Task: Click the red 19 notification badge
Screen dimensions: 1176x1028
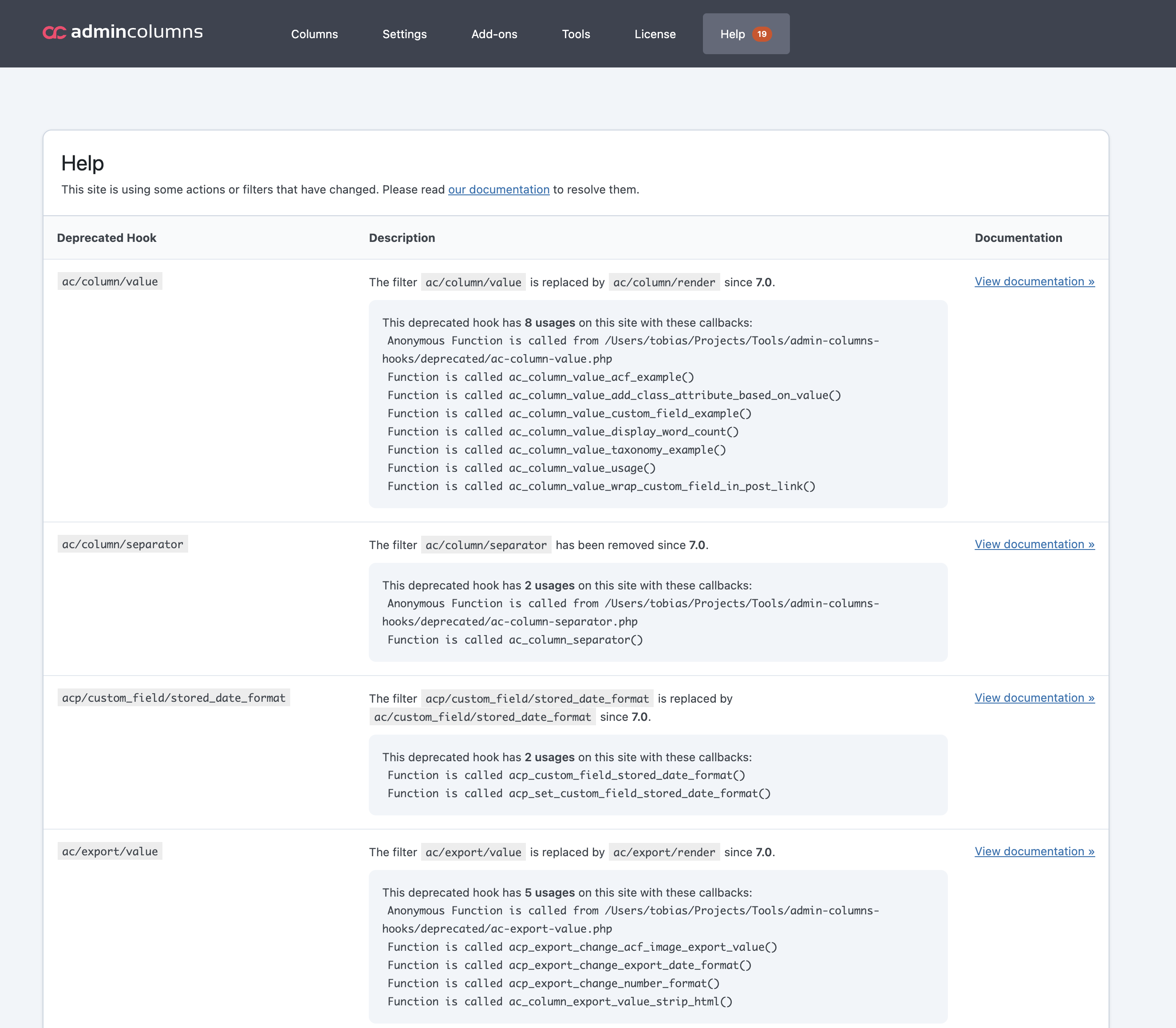Action: pyautogui.click(x=762, y=34)
